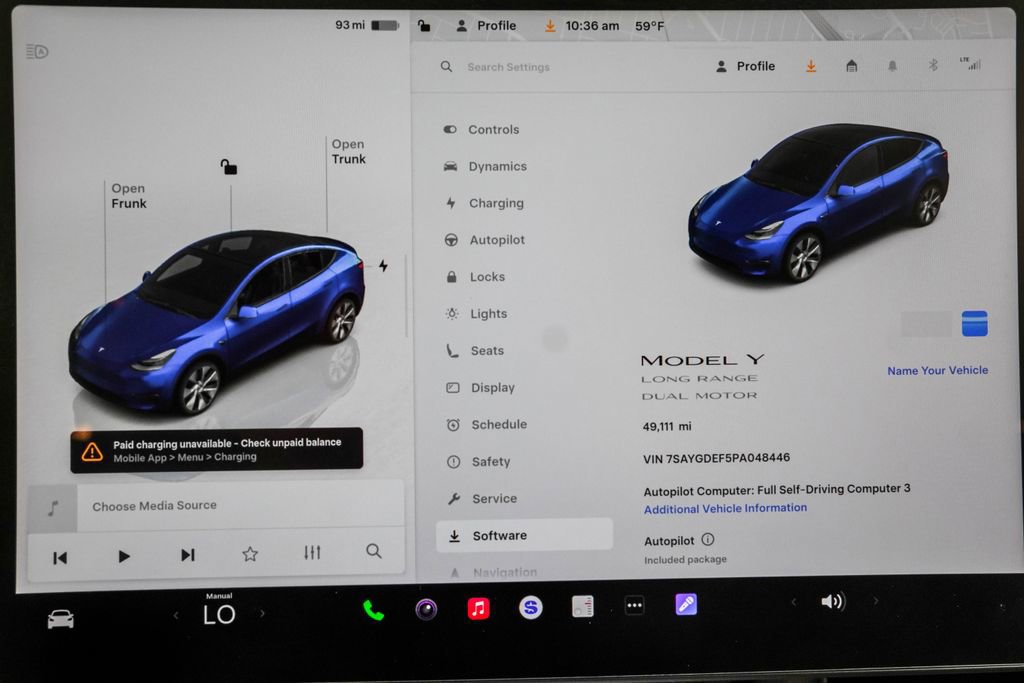This screenshot has height=683, width=1024.
Task: Tap the blue Model Y image in Software panel
Action: pos(818,202)
